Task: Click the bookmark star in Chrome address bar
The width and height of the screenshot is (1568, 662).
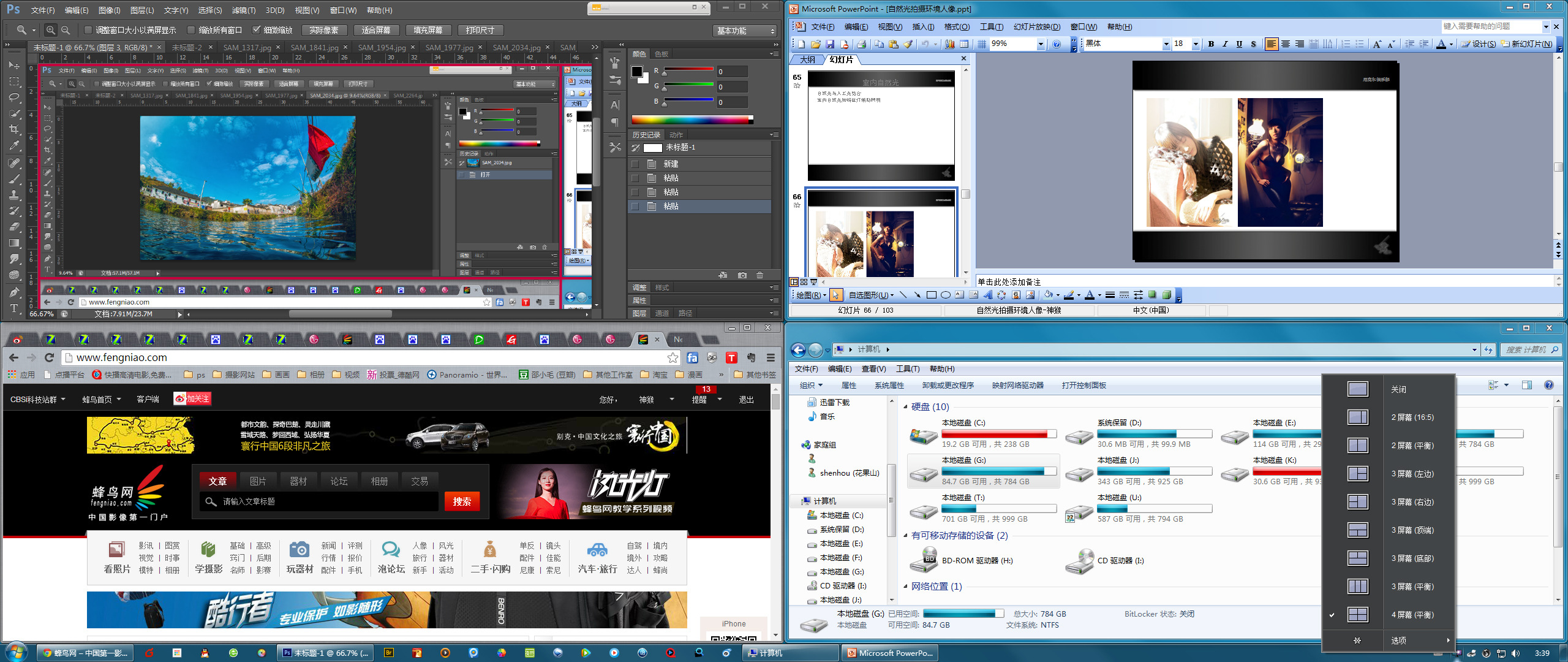Action: (x=673, y=357)
